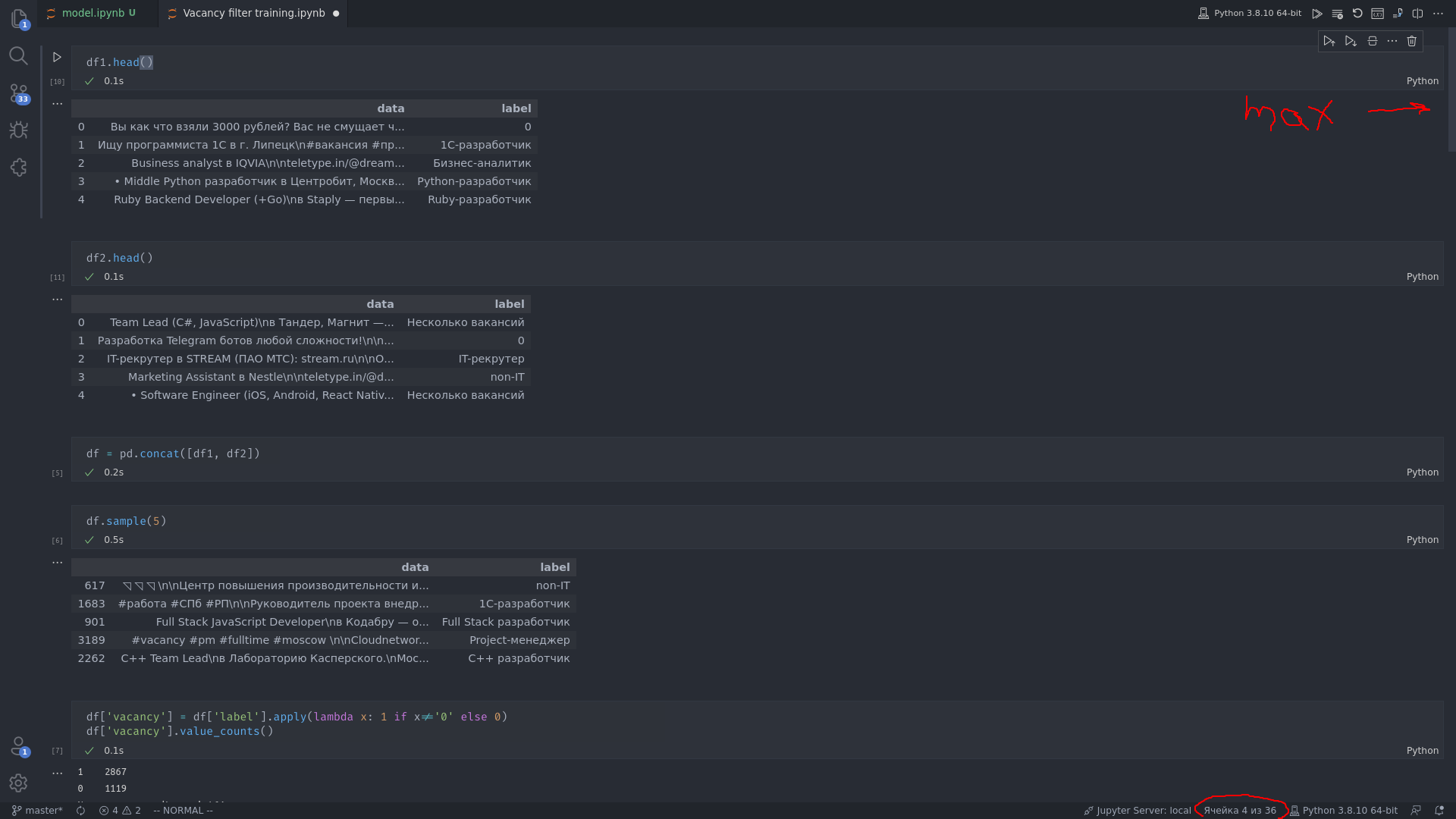Open output options for df2.head() cell

click(57, 300)
